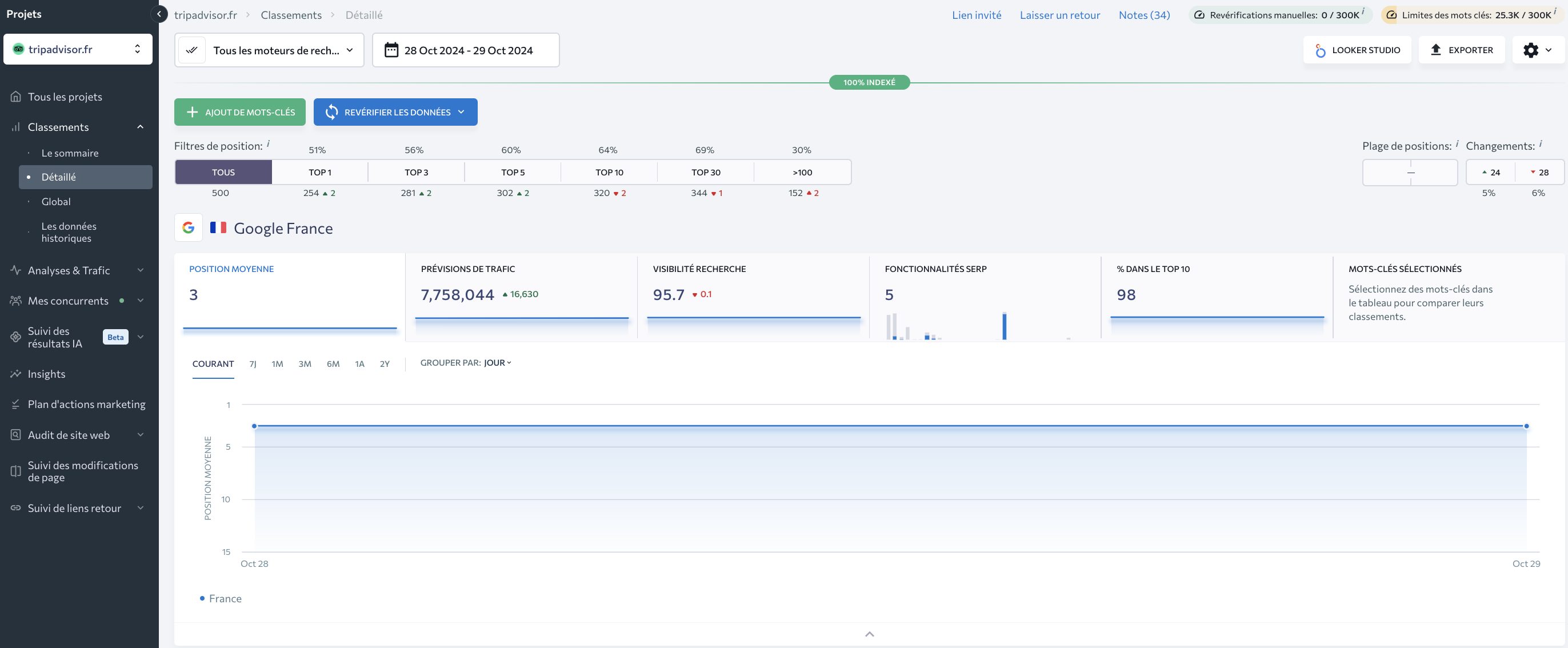The image size is (1568, 648).
Task: Select the TOP 1 position filter
Action: coord(320,172)
